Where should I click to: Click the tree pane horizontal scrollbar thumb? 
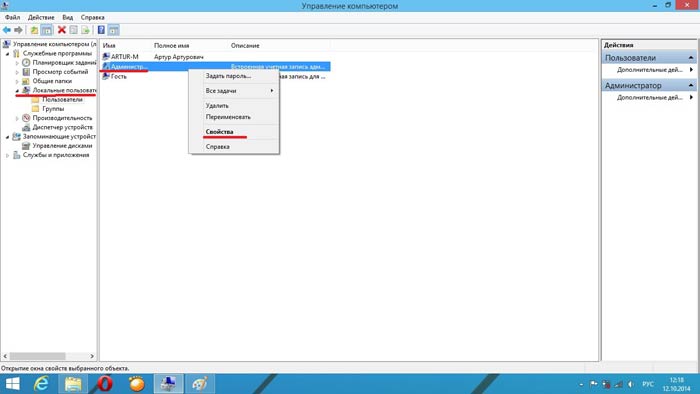[x=38, y=356]
